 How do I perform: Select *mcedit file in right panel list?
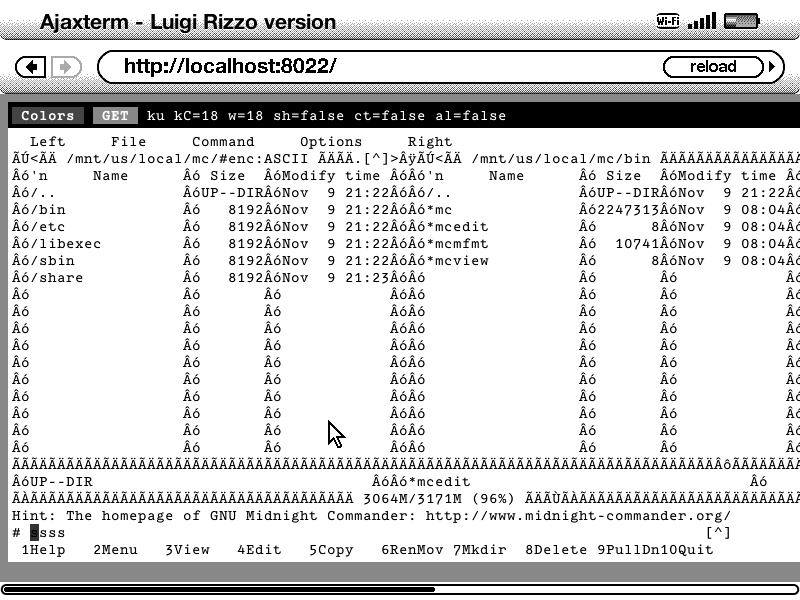pos(457,227)
